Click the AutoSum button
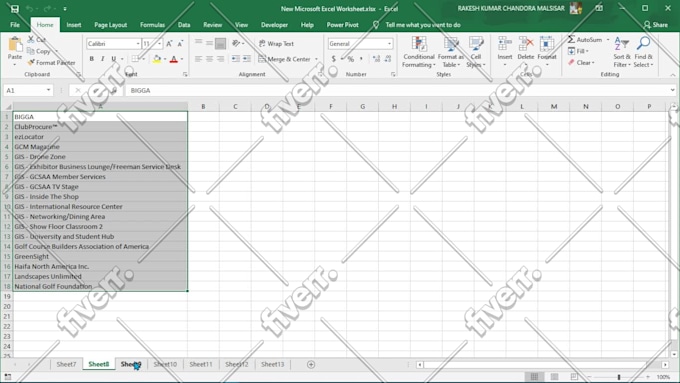Viewport: 680px width, 383px height. pyautogui.click(x=585, y=39)
